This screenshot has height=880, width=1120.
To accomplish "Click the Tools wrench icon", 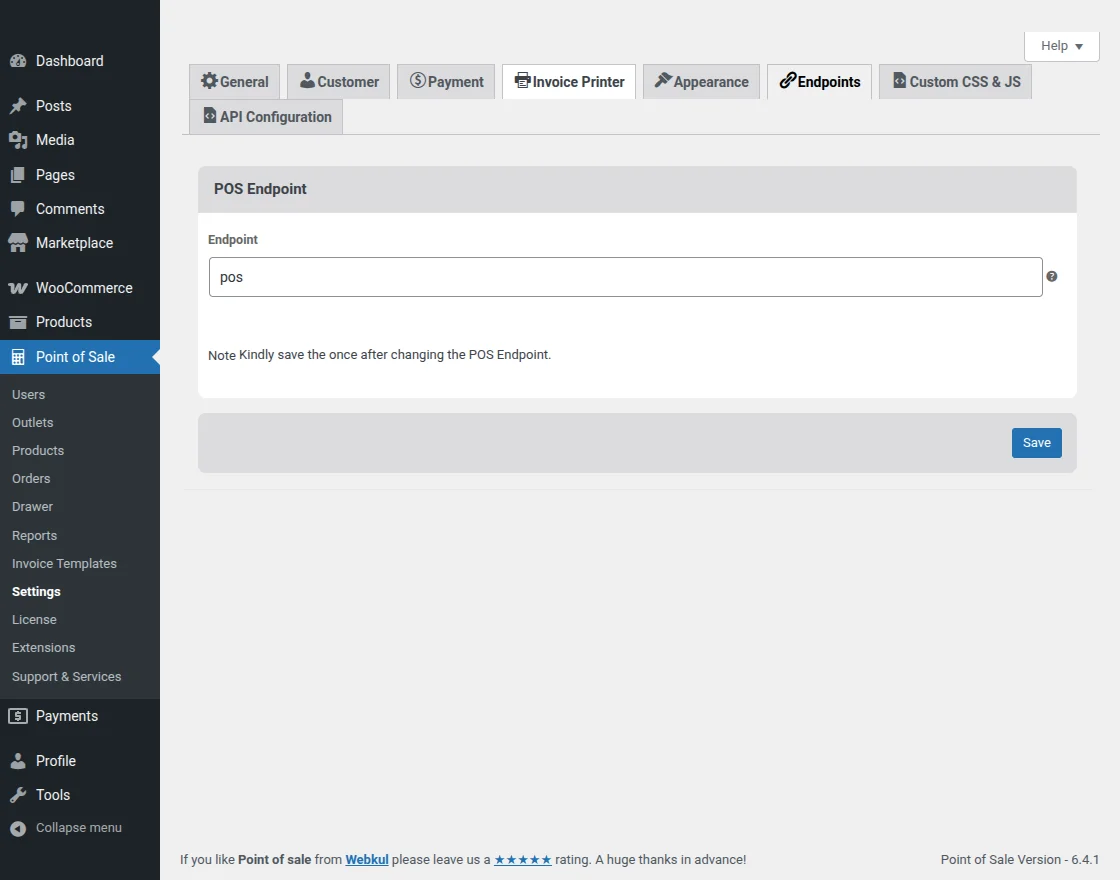I will [17, 795].
